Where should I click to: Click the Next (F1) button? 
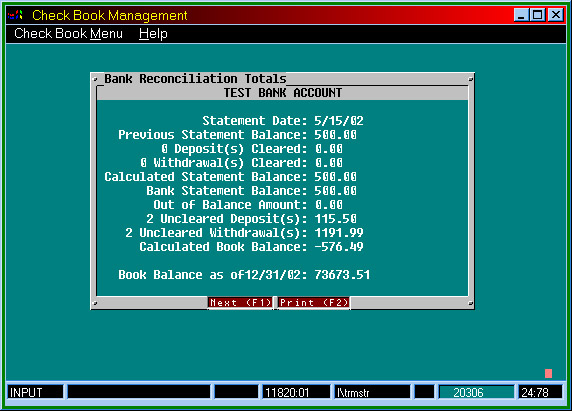[240, 303]
